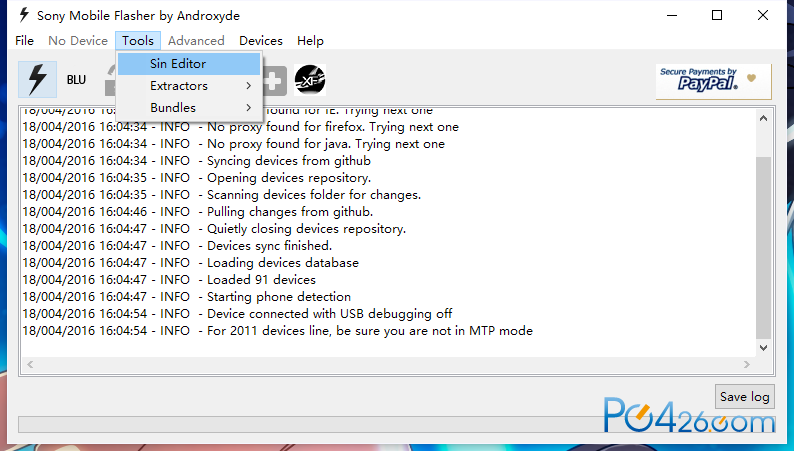Open the File menu
Image resolution: width=794 pixels, height=451 pixels.
tap(24, 40)
